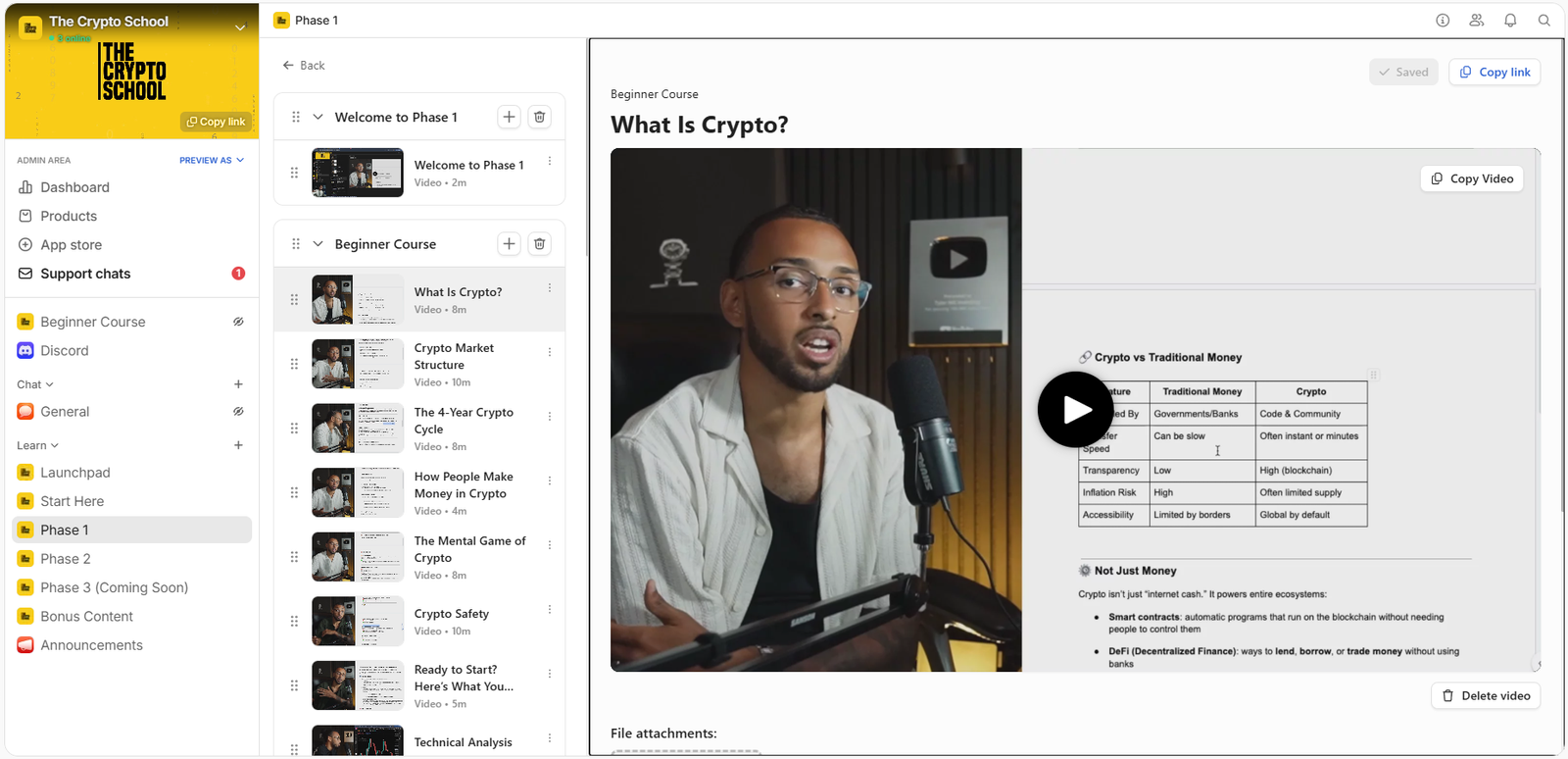This screenshot has width=1568, height=759.
Task: Delete the Beginner Course section via trash icon
Action: [539, 244]
